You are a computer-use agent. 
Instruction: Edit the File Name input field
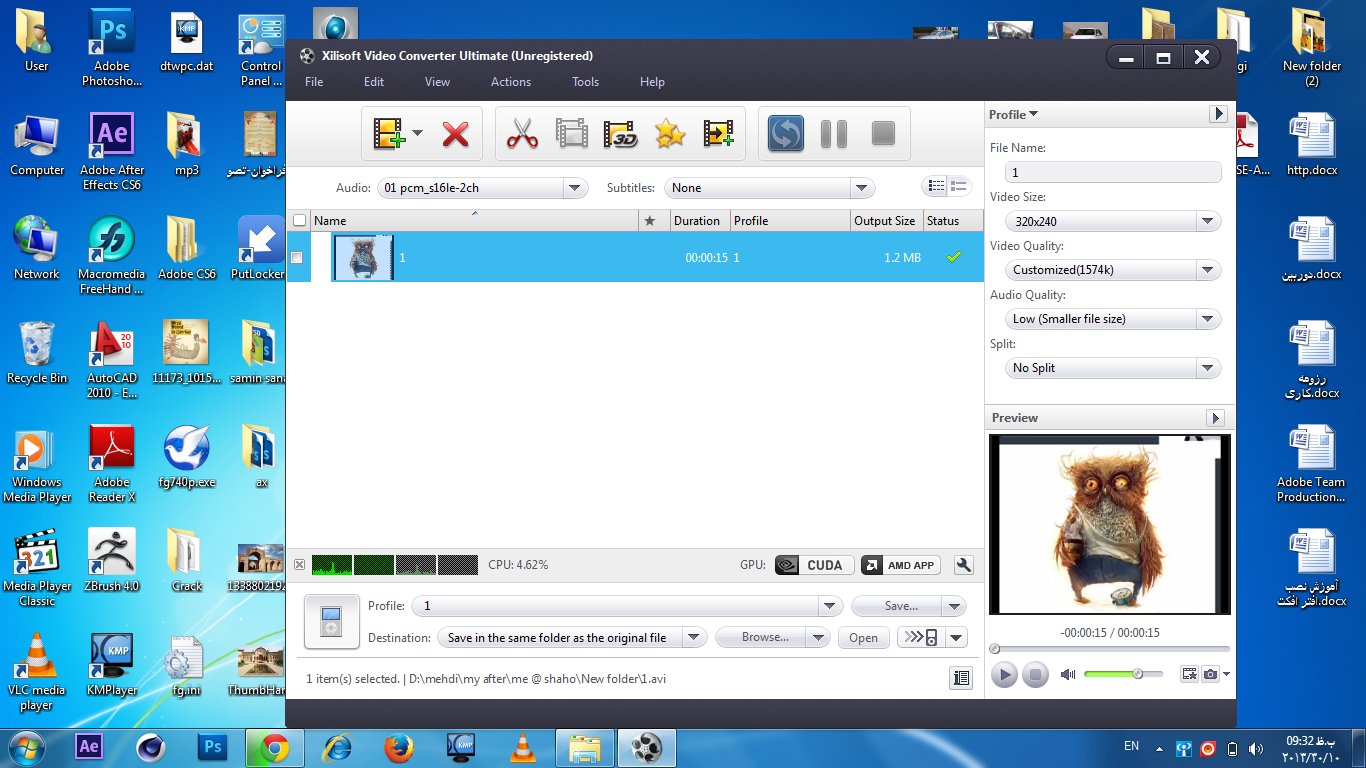tap(1112, 172)
